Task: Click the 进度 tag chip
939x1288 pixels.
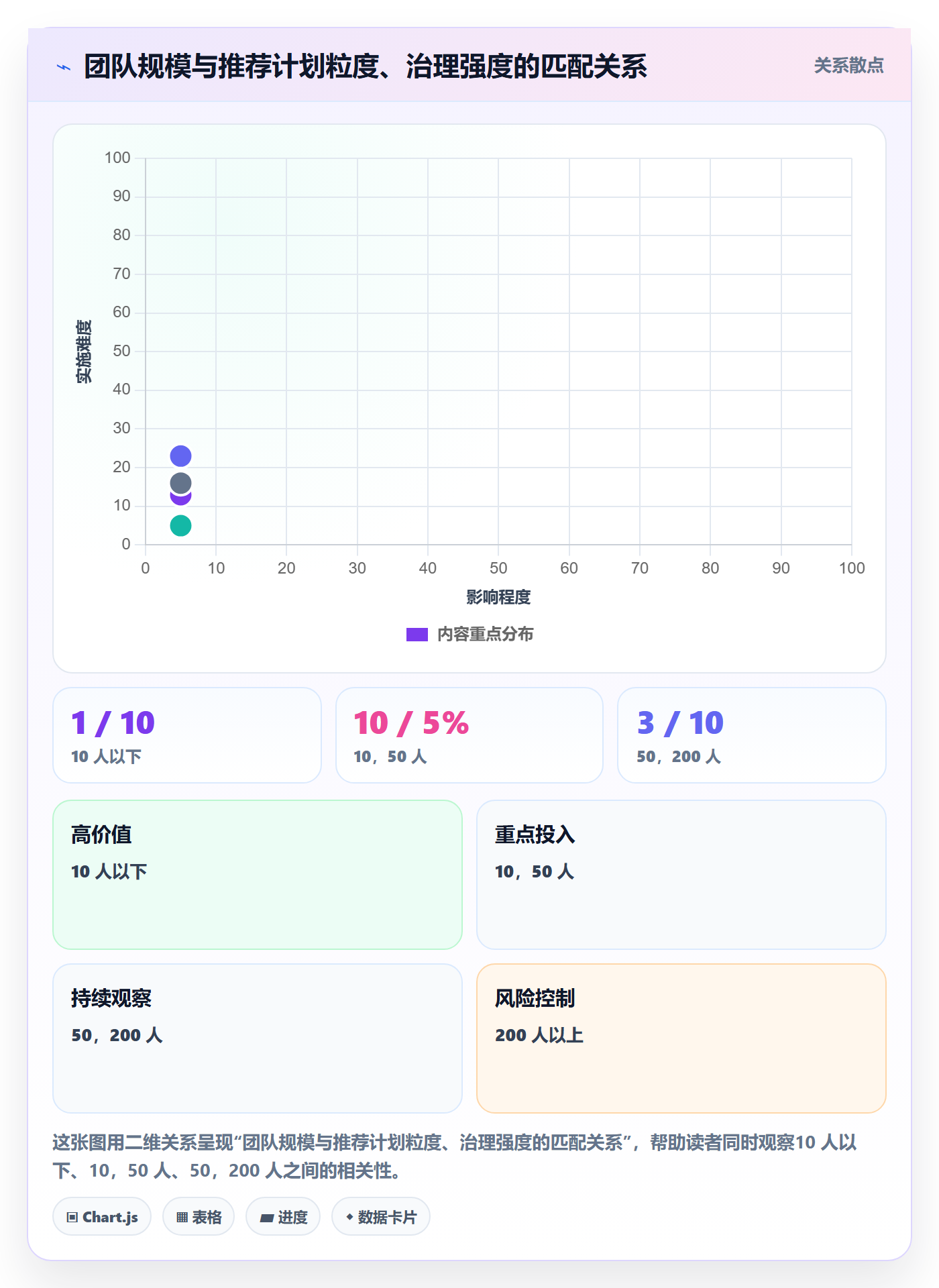Action: click(283, 1217)
